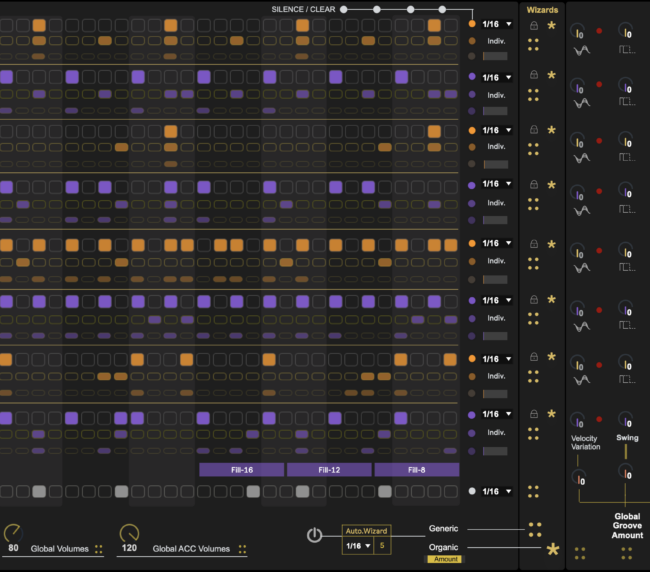Click the first track's wizard star icon
Image resolution: width=650 pixels, height=572 pixels.
point(550,23)
